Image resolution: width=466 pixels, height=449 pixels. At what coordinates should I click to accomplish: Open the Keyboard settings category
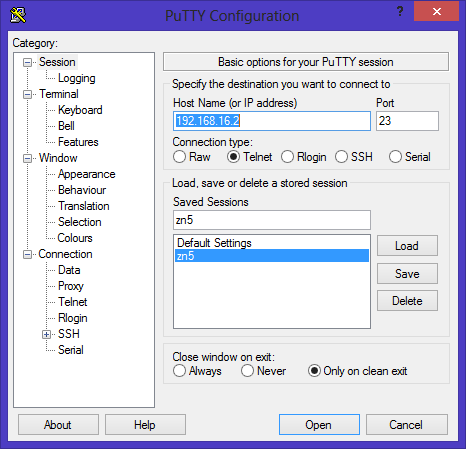click(x=80, y=110)
